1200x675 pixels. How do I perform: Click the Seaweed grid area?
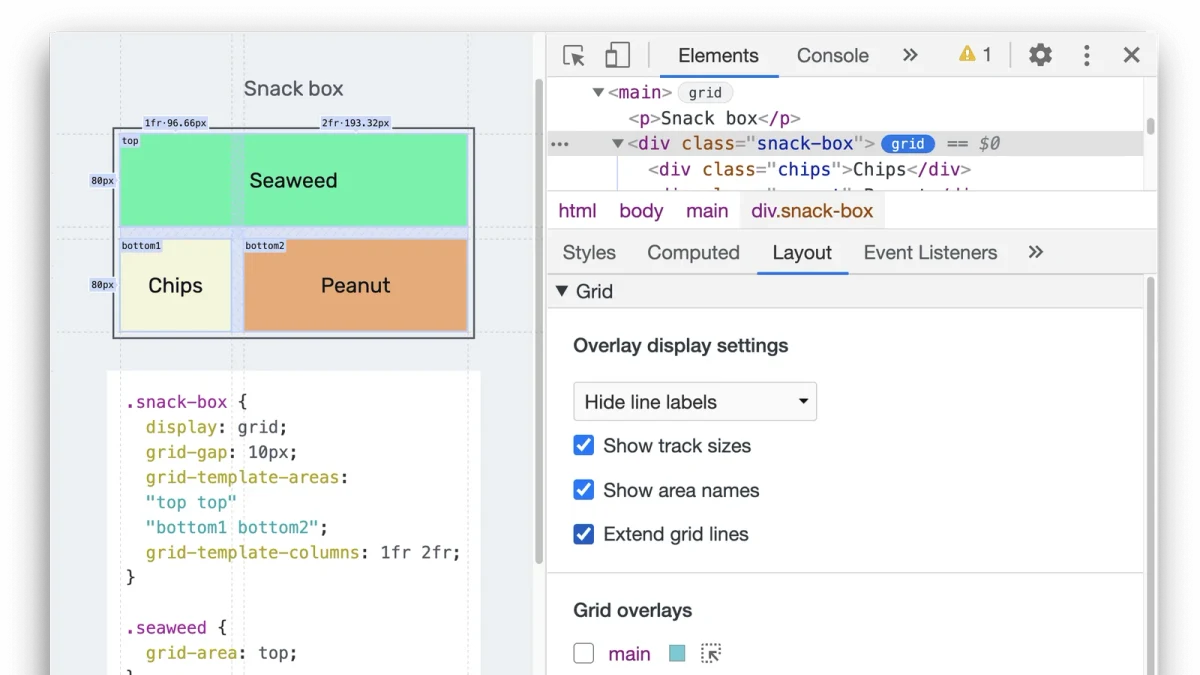(x=293, y=180)
